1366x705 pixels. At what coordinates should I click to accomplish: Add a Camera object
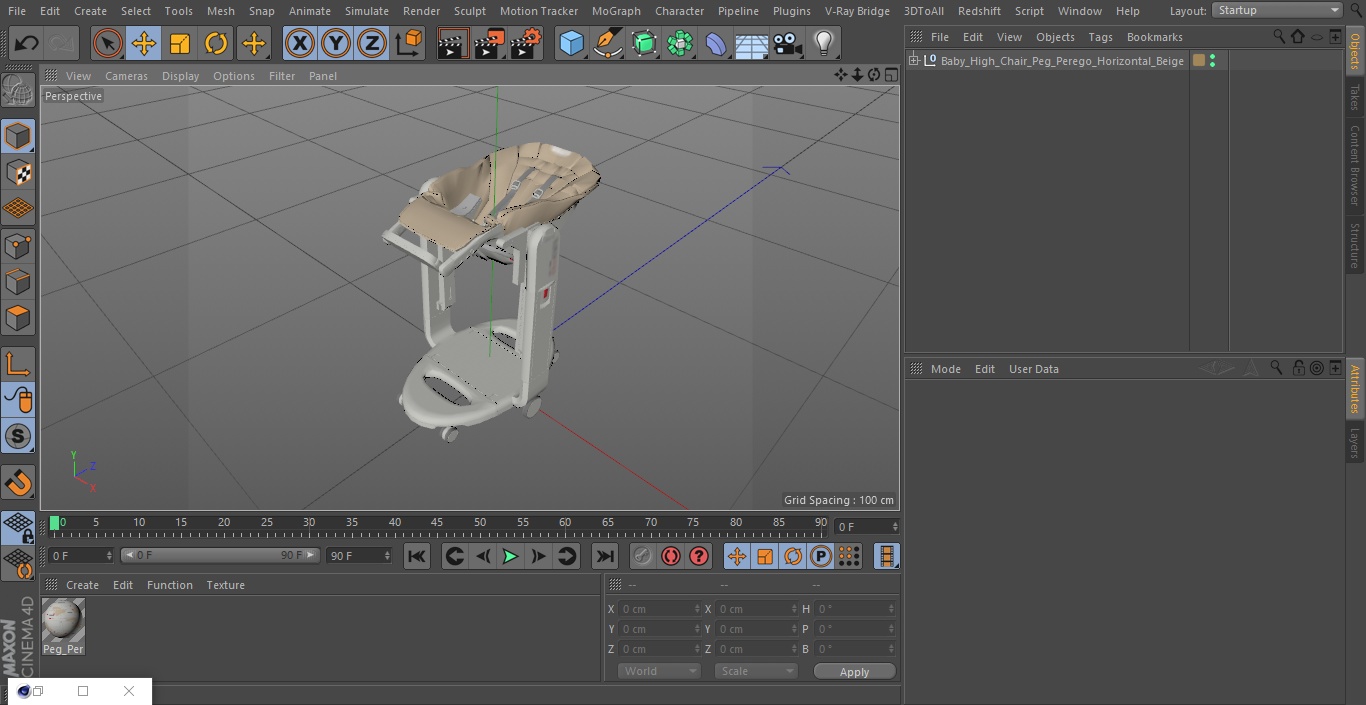point(788,43)
